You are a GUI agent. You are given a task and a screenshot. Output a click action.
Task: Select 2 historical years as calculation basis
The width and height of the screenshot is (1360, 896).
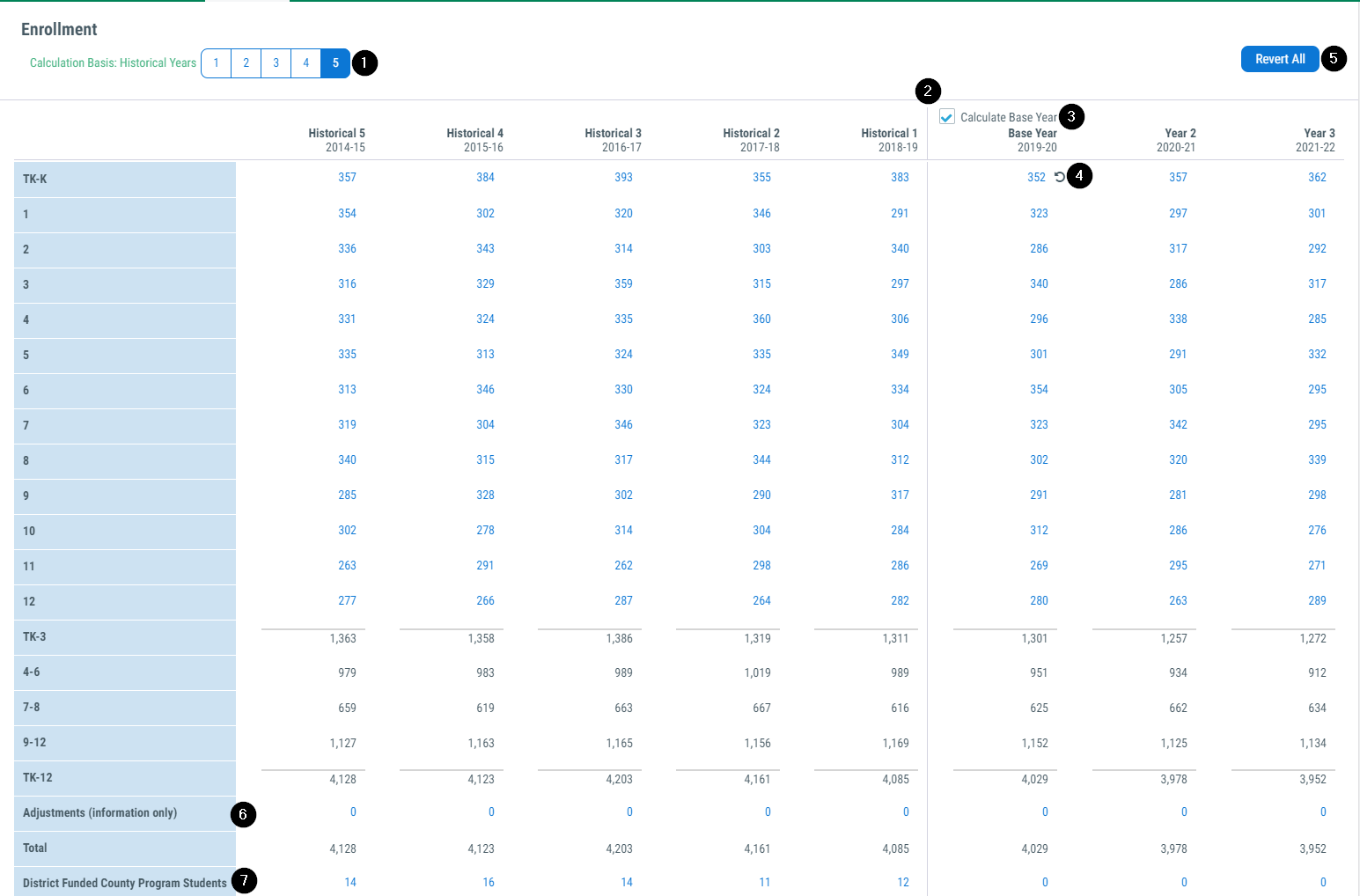246,63
